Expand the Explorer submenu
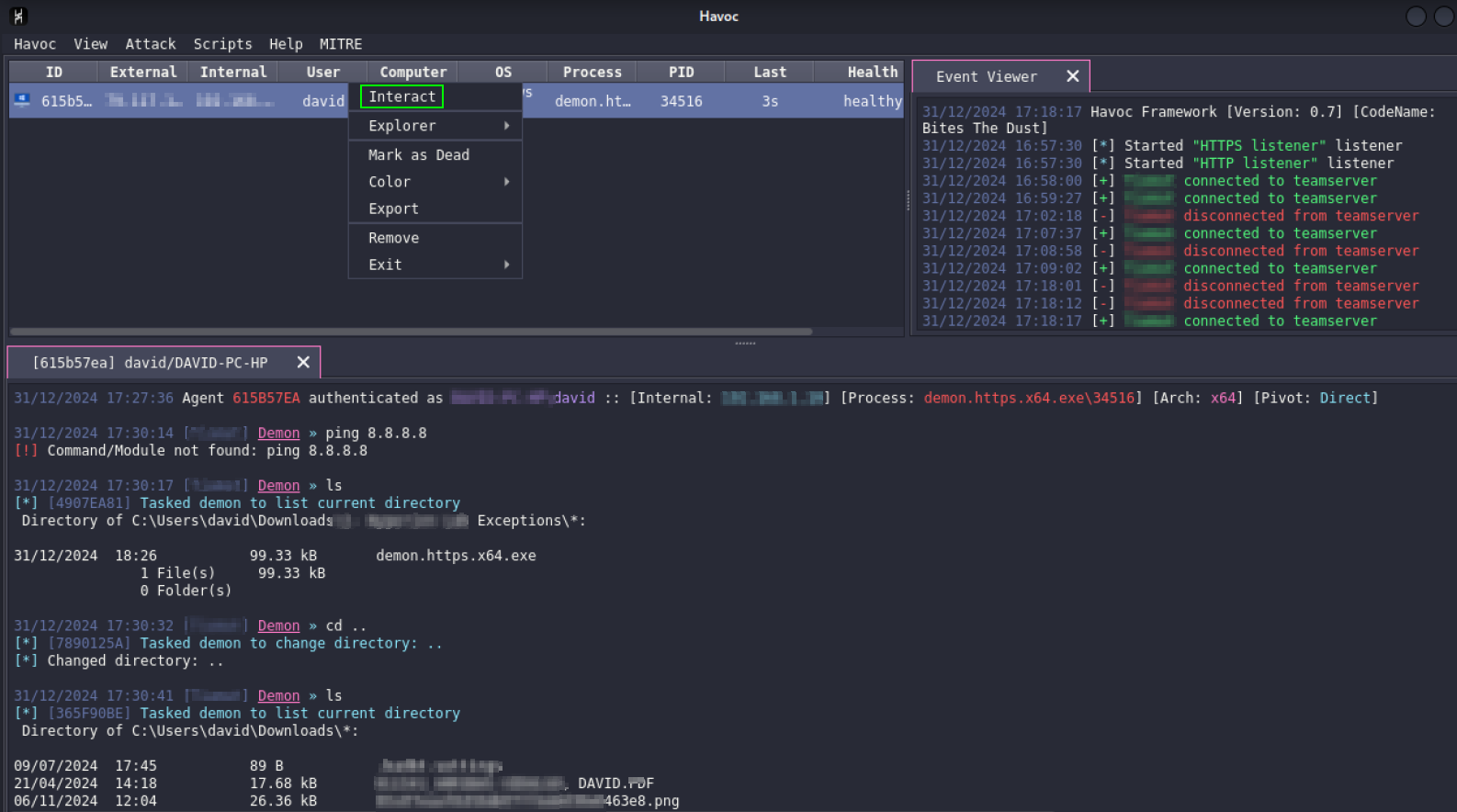 point(435,126)
